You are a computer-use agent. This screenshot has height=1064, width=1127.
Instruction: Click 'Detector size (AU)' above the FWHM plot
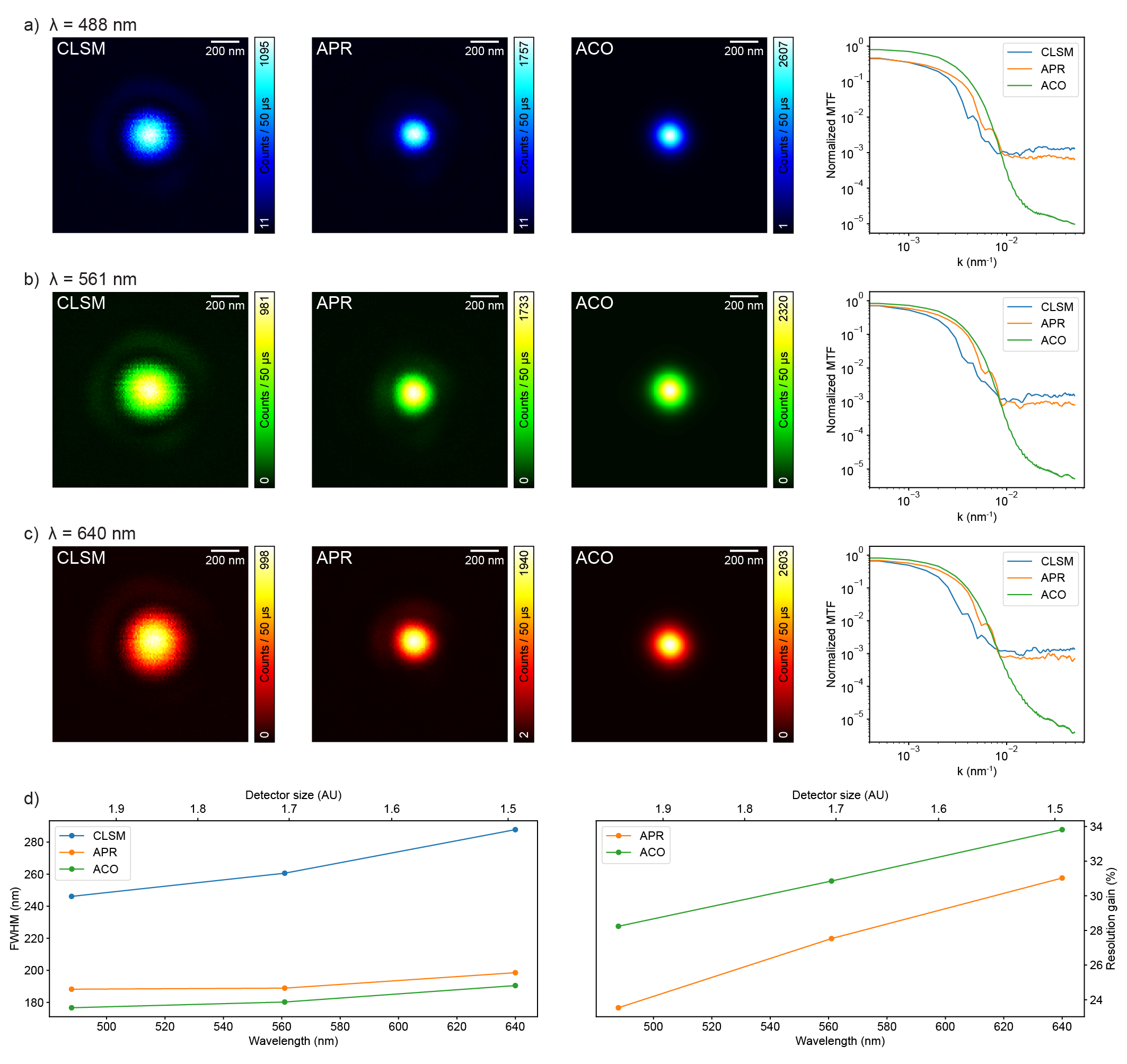tap(293, 795)
